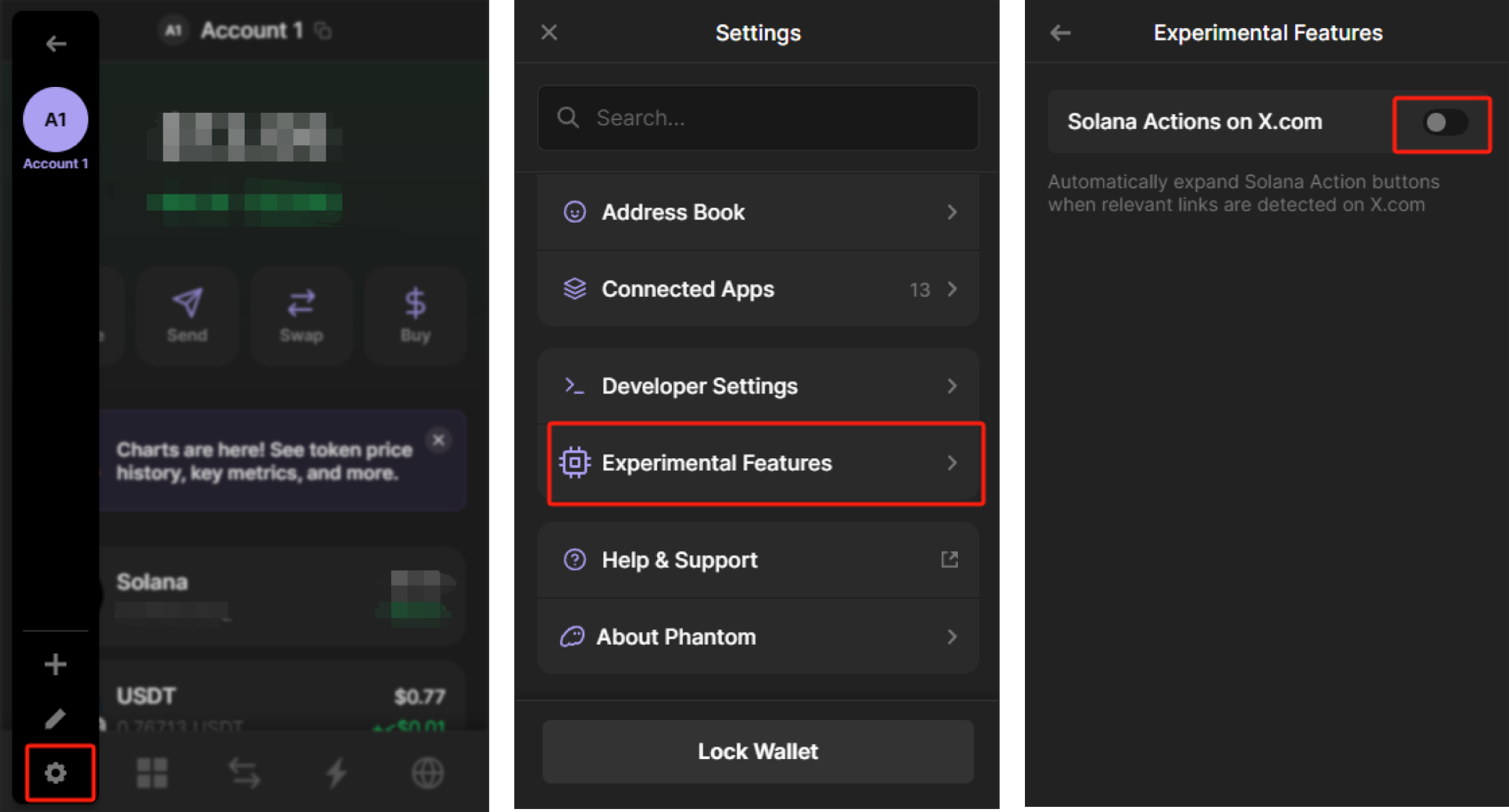Open the globe explore tab icon
1509x812 pixels.
[427, 773]
